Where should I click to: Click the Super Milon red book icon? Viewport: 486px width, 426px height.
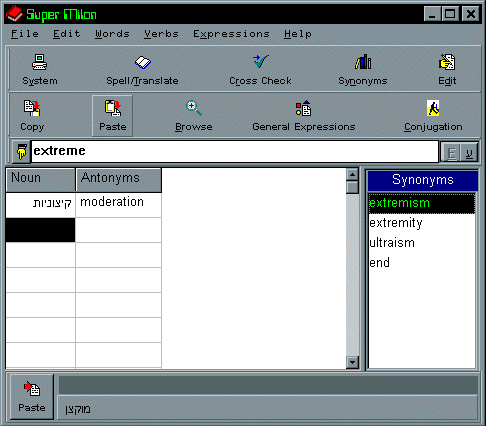(14, 14)
